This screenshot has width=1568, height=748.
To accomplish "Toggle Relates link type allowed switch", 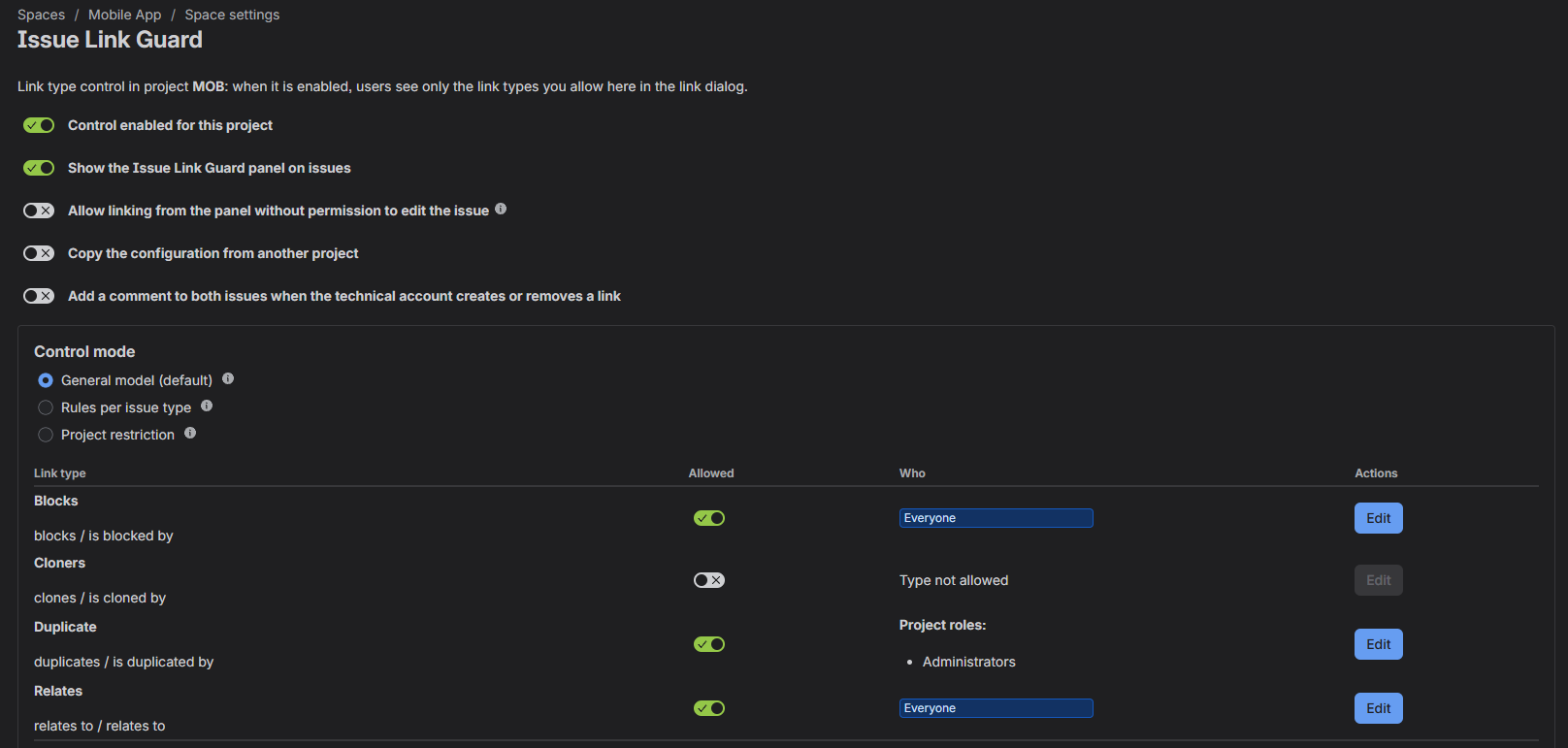I will tap(709, 708).
